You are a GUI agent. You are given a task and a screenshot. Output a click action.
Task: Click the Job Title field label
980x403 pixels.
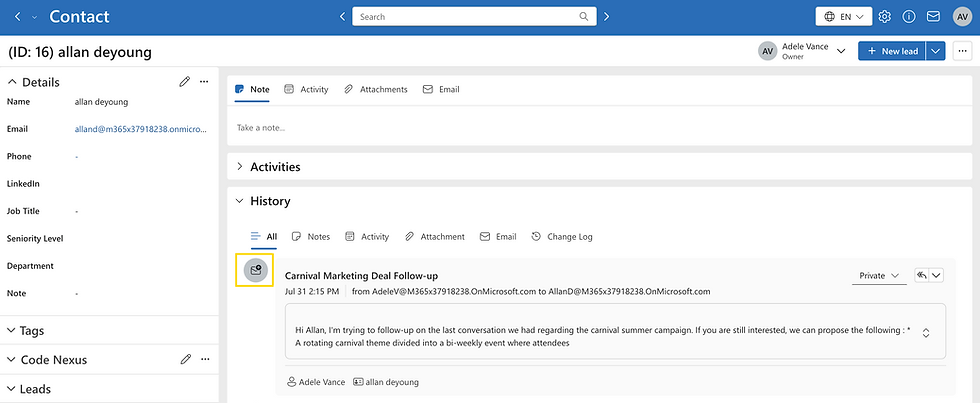[x=23, y=211]
